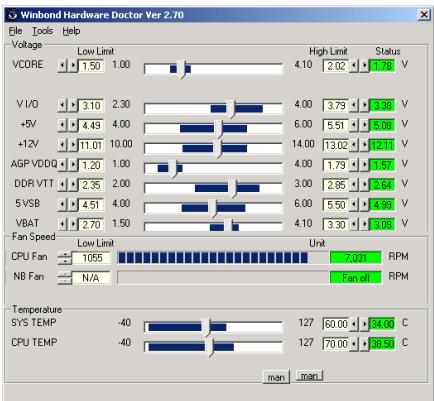Increase VBAT low limit with right arrow

pyautogui.click(x=73, y=224)
